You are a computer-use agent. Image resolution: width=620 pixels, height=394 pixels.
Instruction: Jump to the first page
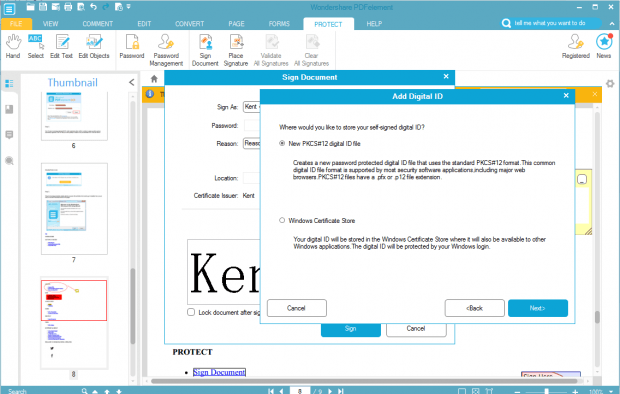[x=271, y=391]
